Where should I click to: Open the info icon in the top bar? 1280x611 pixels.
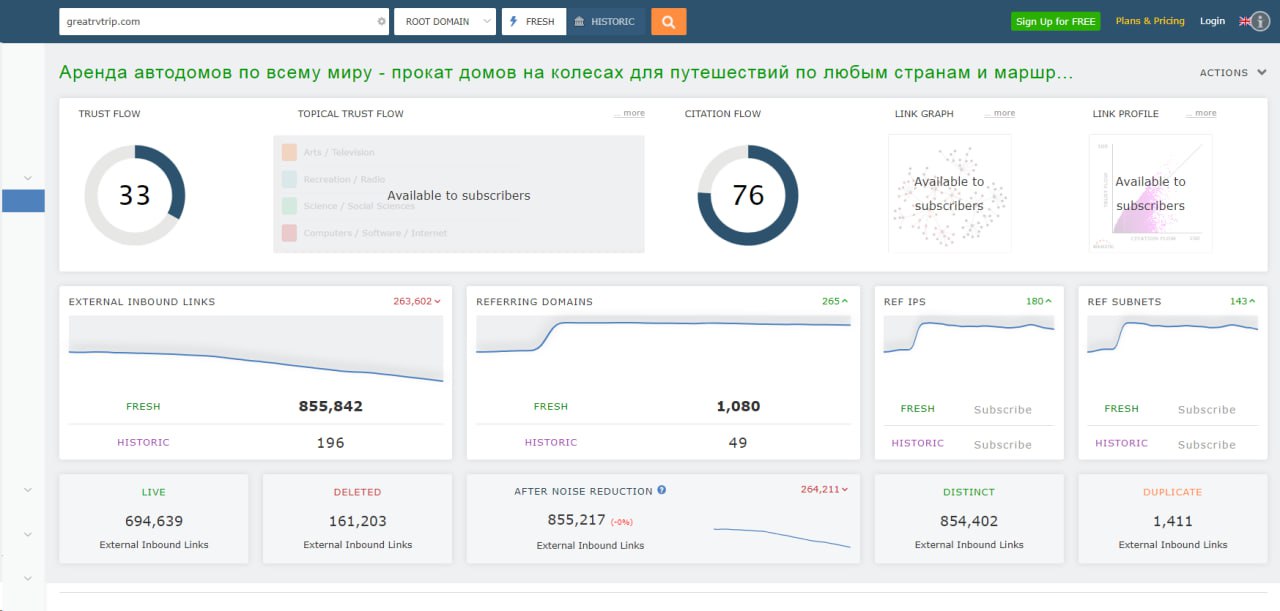pyautogui.click(x=1260, y=22)
